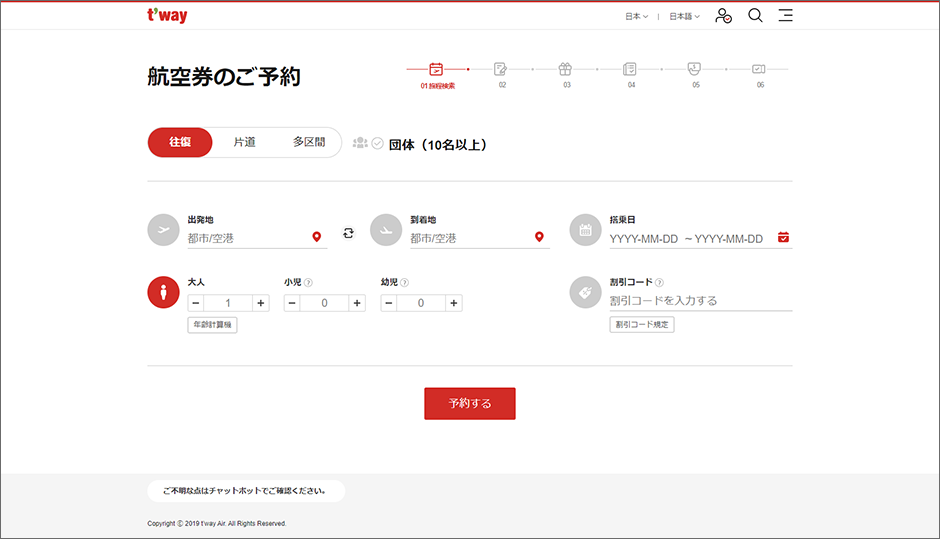Swap departure and arrival airports
The height and width of the screenshot is (539, 940).
pyautogui.click(x=348, y=233)
